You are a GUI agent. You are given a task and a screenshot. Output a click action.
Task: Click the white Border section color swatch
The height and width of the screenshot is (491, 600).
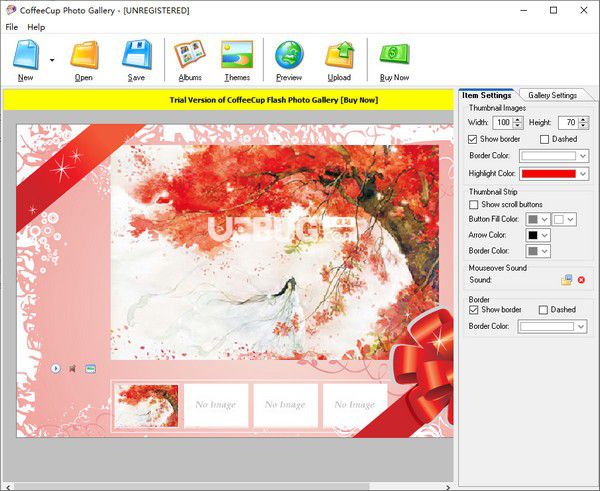click(x=547, y=326)
